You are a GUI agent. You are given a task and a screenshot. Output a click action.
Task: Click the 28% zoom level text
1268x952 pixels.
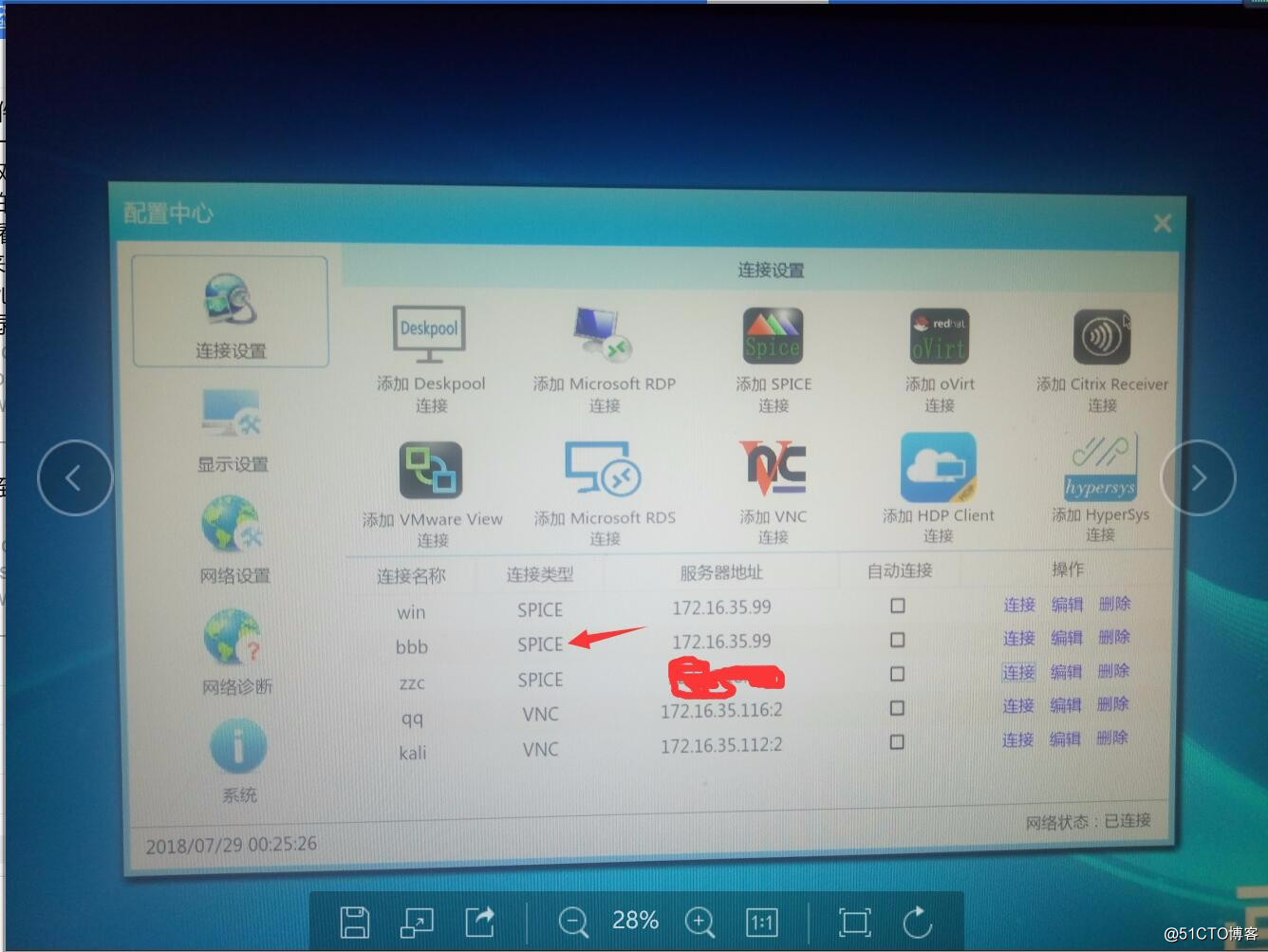(x=635, y=921)
